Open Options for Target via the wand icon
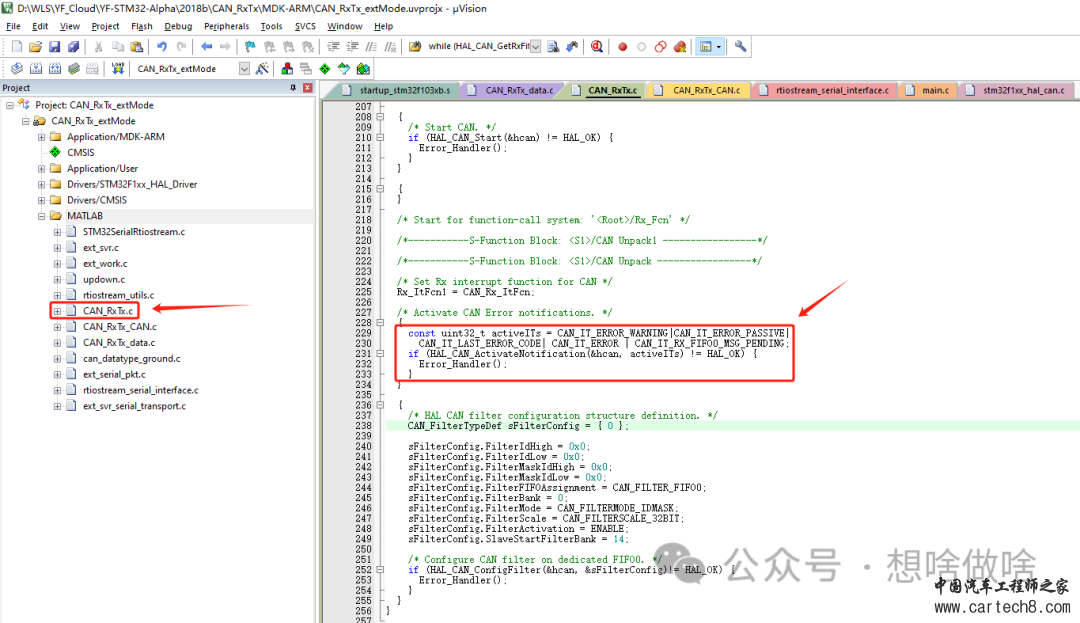 [x=261, y=68]
